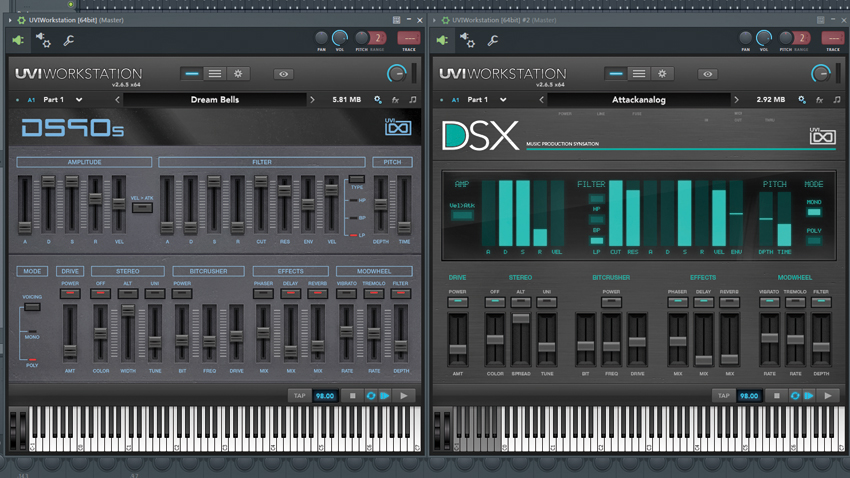Viewport: 850px width, 478px height.
Task: Toggle the DRIVE power switch in the DS90s
Action: pos(70,293)
